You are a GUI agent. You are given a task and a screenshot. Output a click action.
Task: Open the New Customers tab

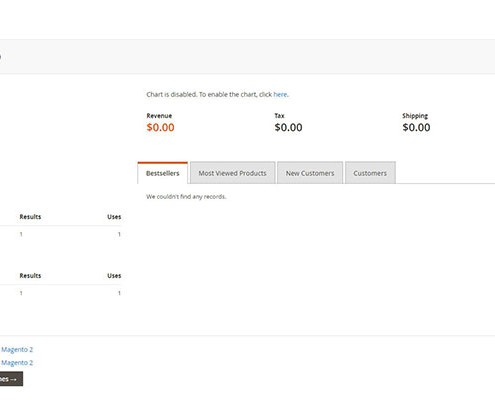tap(310, 173)
